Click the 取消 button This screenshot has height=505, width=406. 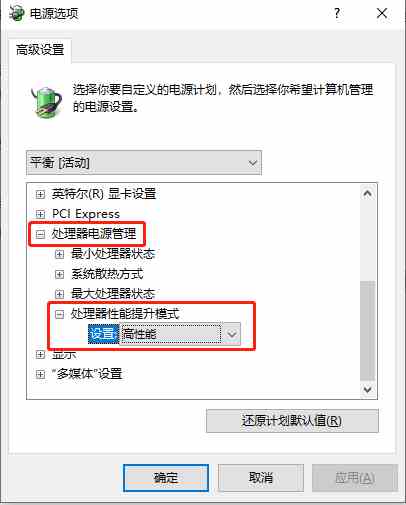click(x=261, y=478)
